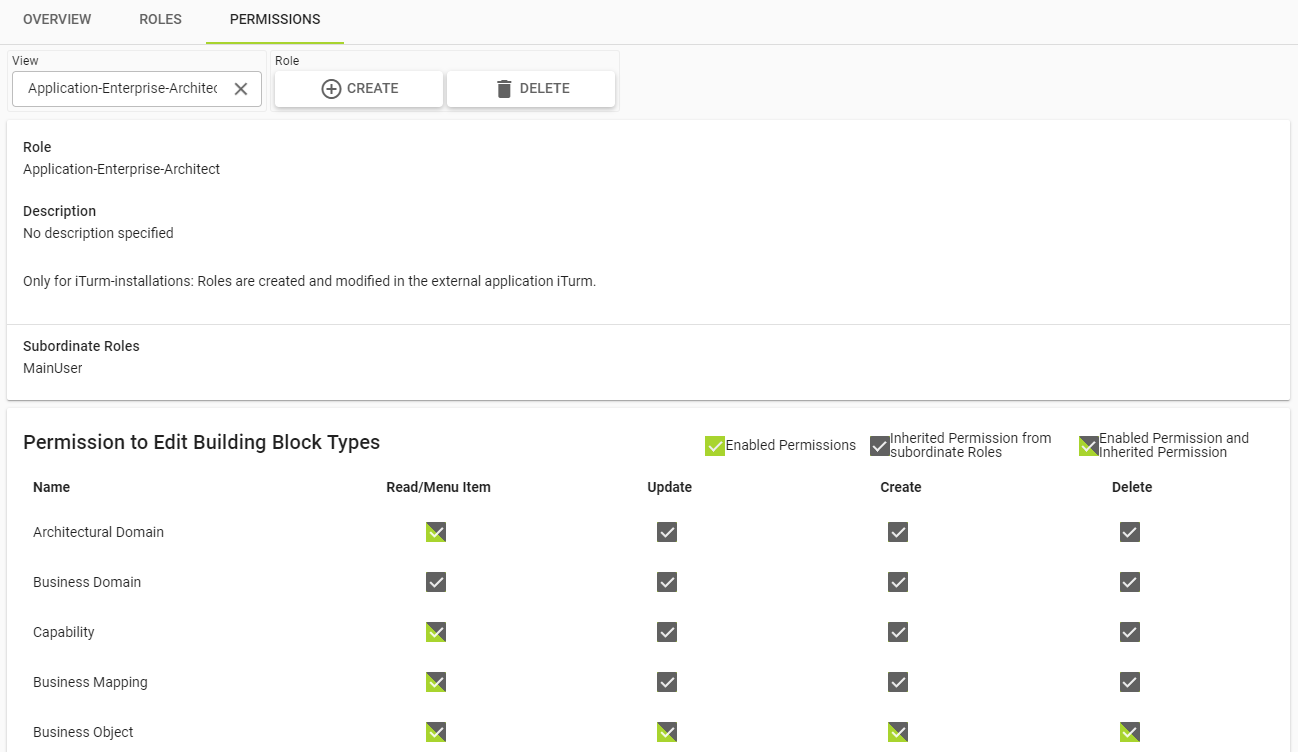Viewport: 1298px width, 752px height.
Task: Click the Inherited Permission legend icon
Action: [x=879, y=446]
